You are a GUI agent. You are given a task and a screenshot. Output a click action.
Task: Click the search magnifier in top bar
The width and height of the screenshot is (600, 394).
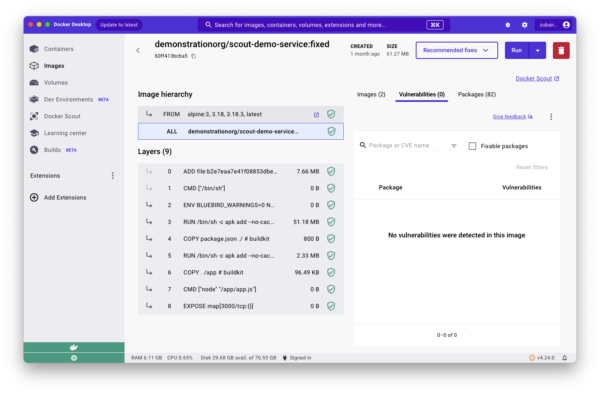pyautogui.click(x=208, y=25)
